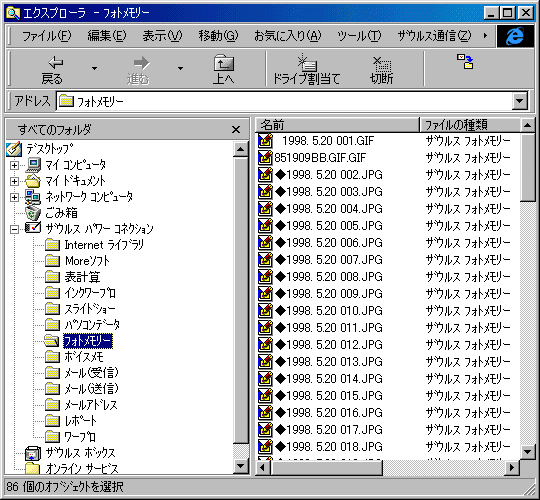Click file name 1998. 5.20 018.JPG

(329, 447)
